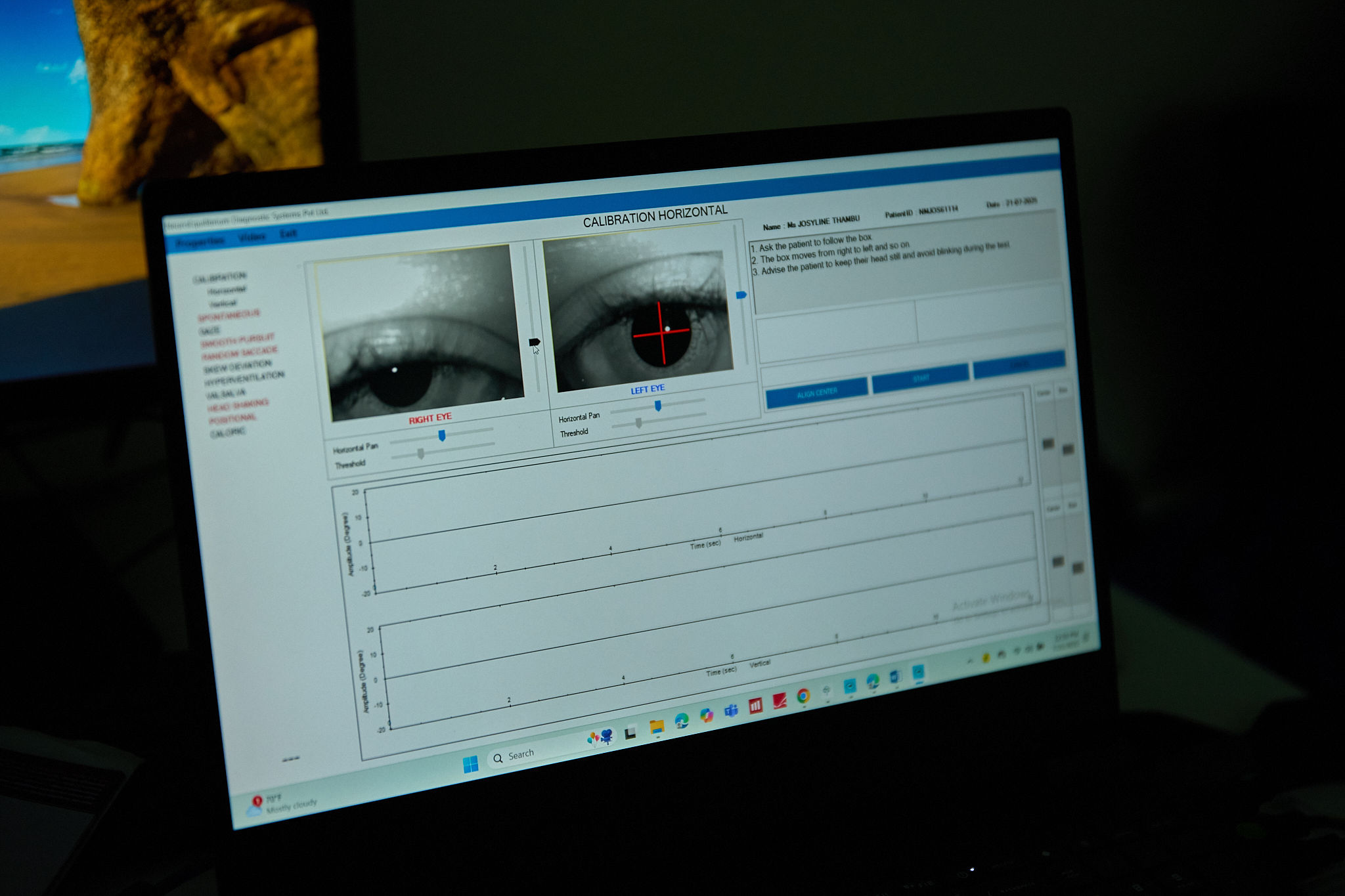
Task: Select SMOOTH PURSUIT test
Action: (x=237, y=341)
